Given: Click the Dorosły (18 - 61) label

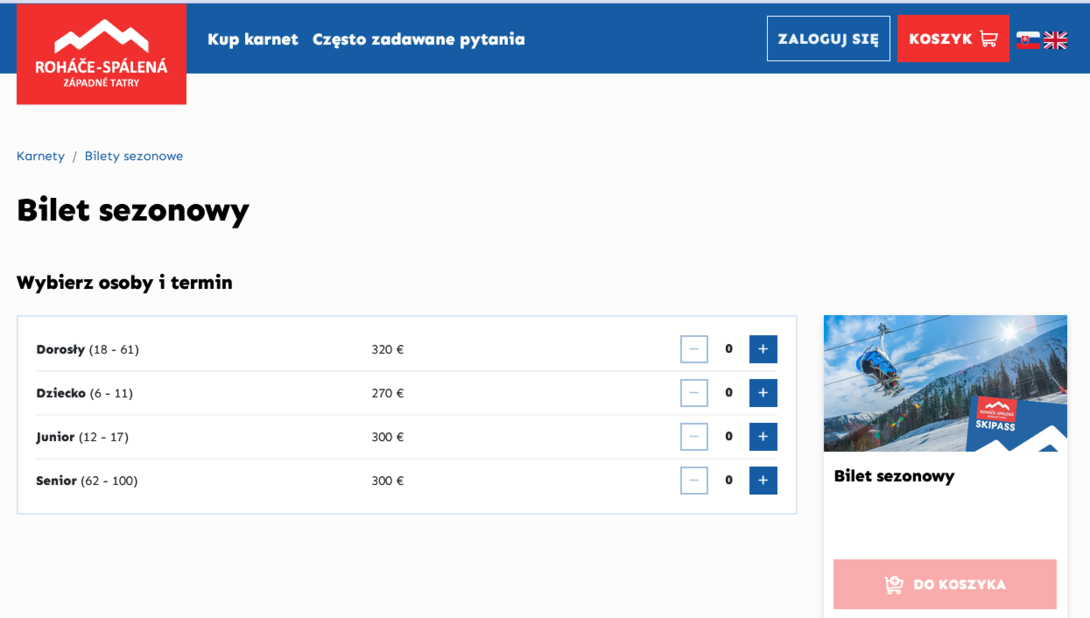Looking at the screenshot, I should 88,349.
